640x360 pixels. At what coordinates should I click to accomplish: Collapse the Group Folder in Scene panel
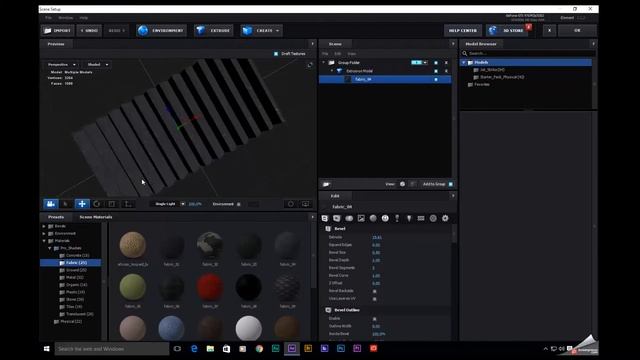click(x=324, y=63)
